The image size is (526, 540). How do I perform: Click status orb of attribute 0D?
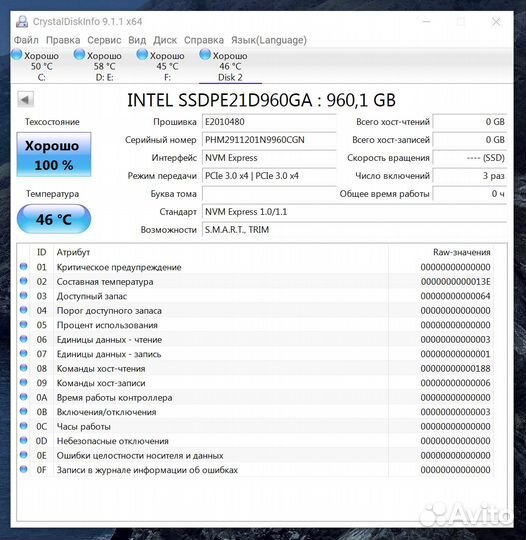coord(23,440)
